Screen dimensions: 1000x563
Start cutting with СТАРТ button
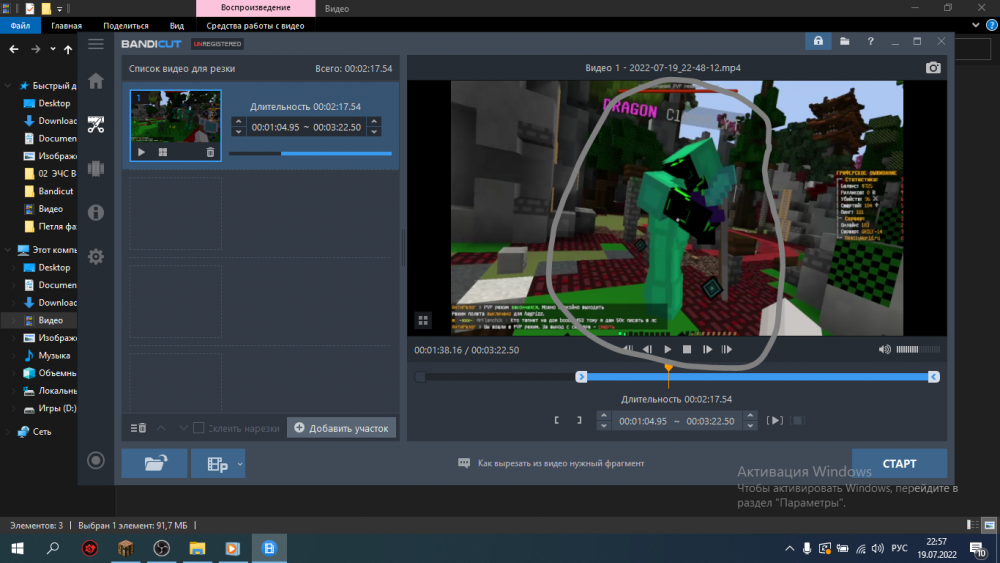pos(899,464)
